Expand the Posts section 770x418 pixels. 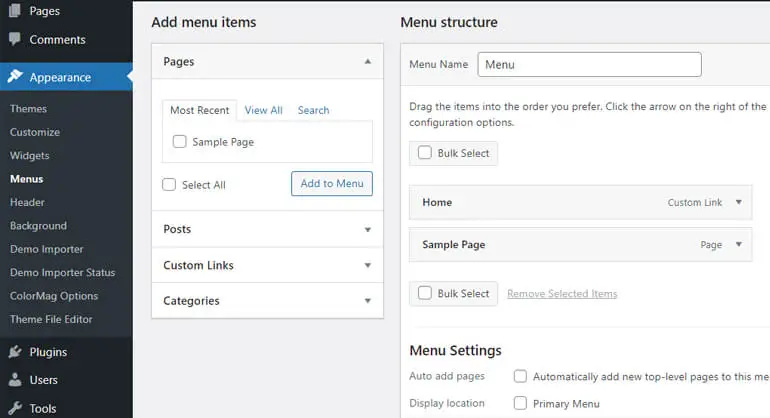tap(367, 229)
